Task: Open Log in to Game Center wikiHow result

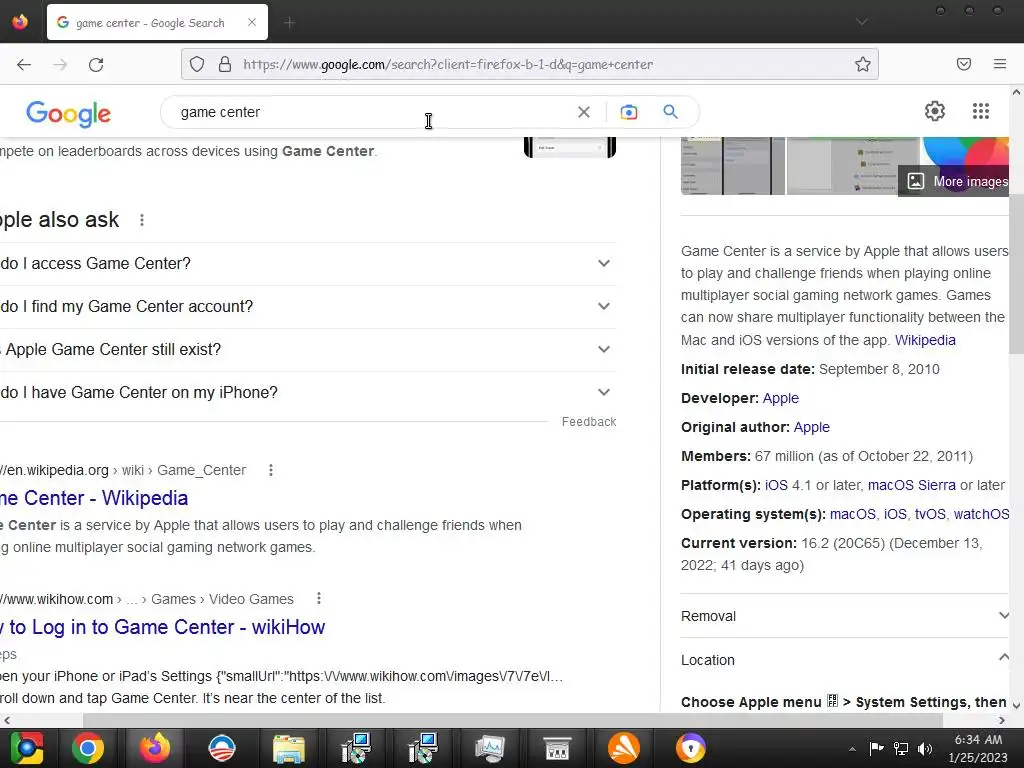Action: 163,627
